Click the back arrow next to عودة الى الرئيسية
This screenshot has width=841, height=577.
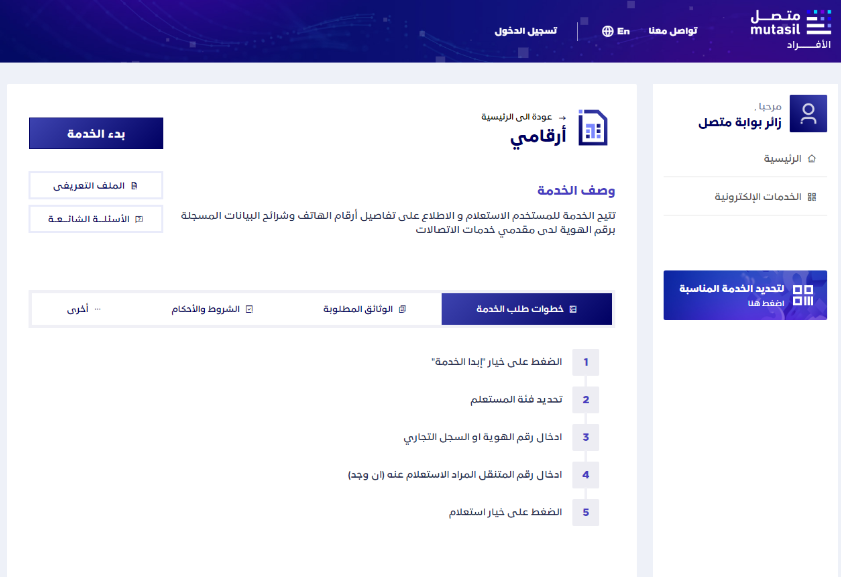tap(562, 117)
